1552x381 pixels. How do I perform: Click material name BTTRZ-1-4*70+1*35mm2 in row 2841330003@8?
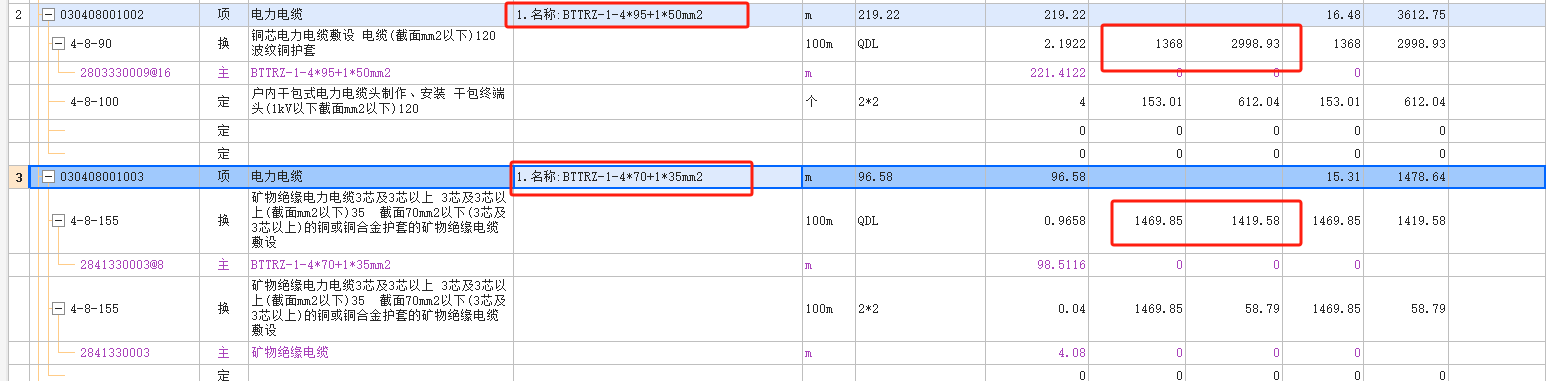pos(321,265)
